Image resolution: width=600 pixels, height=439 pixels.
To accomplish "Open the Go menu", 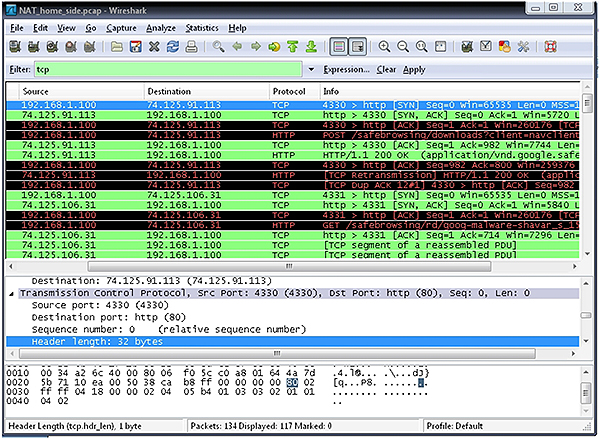I will [x=90, y=28].
